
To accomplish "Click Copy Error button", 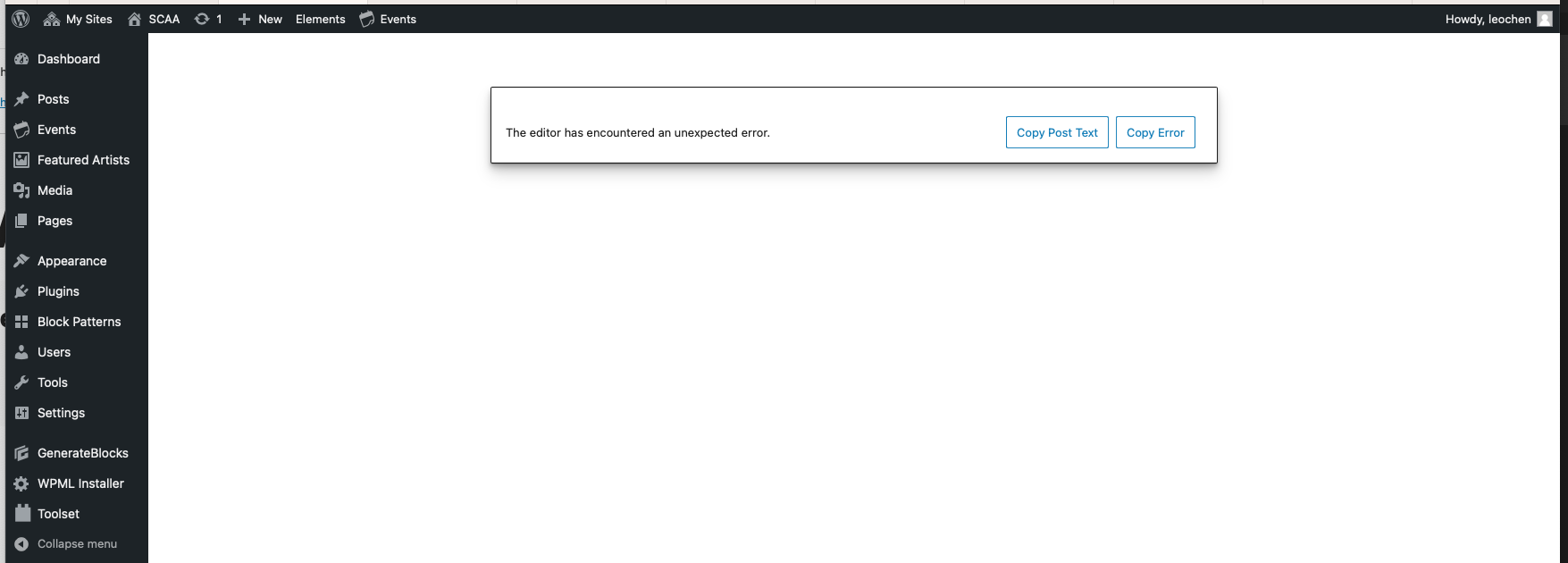I will point(1155,132).
